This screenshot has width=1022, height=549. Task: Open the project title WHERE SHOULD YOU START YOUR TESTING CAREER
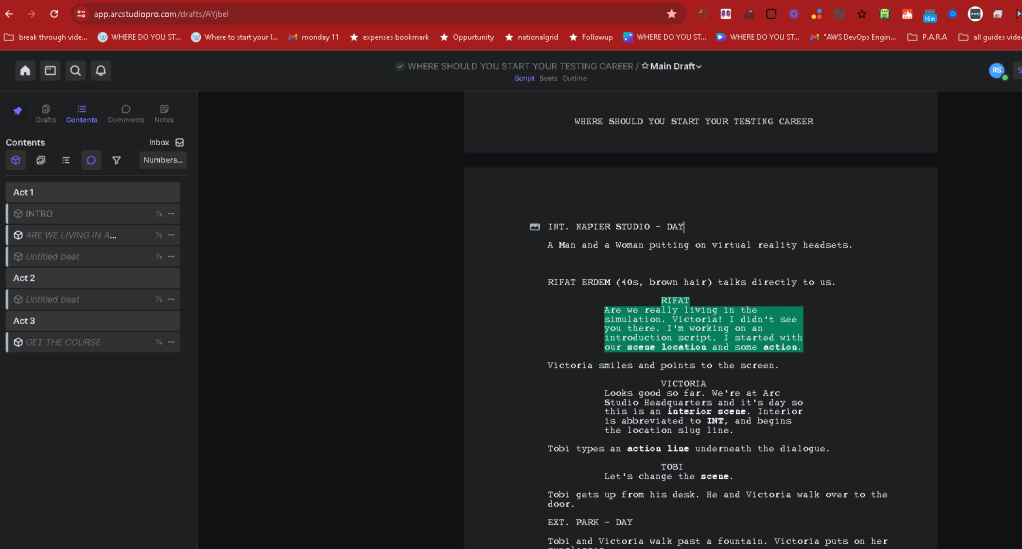[x=520, y=67]
